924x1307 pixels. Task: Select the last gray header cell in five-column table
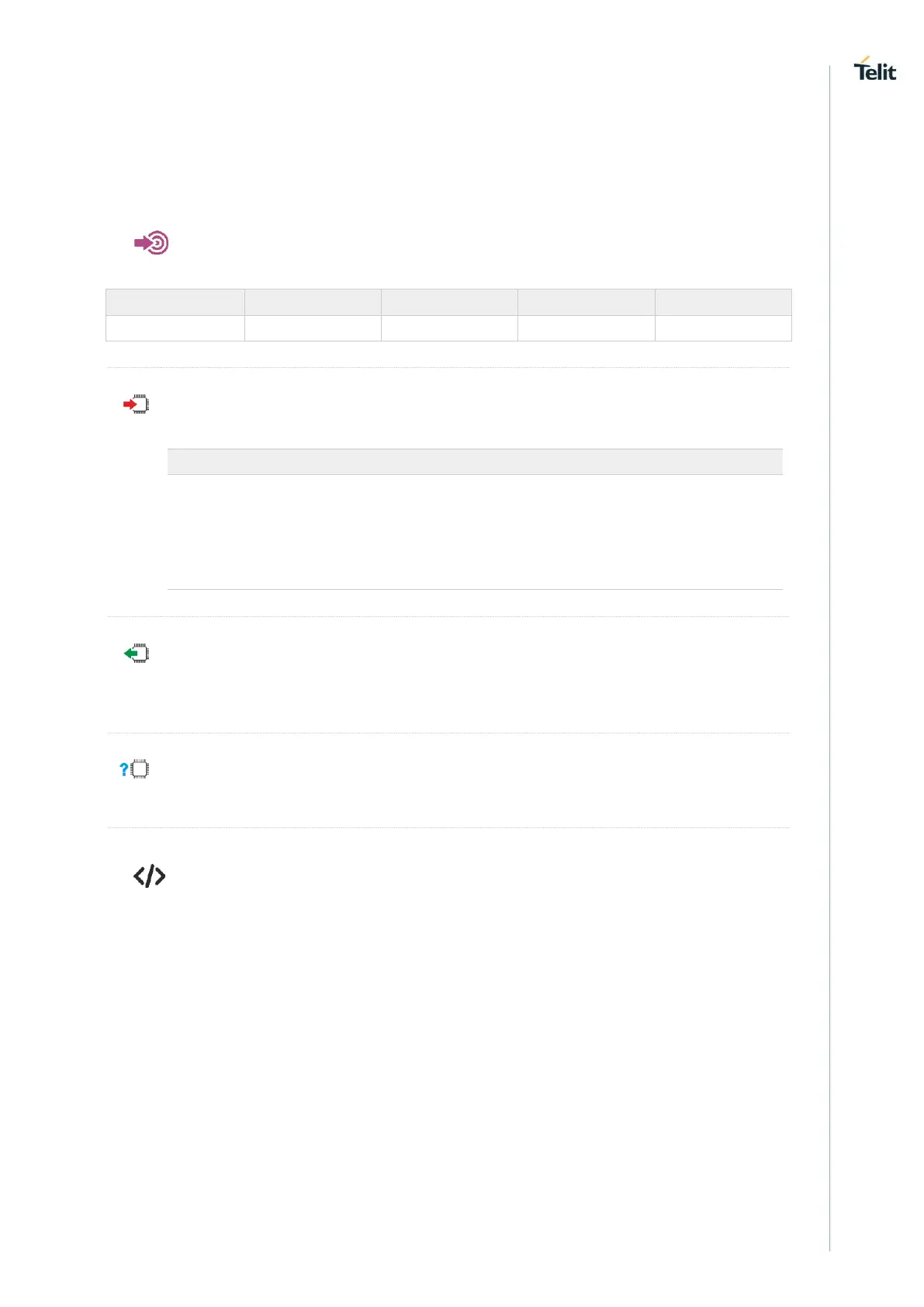point(723,302)
